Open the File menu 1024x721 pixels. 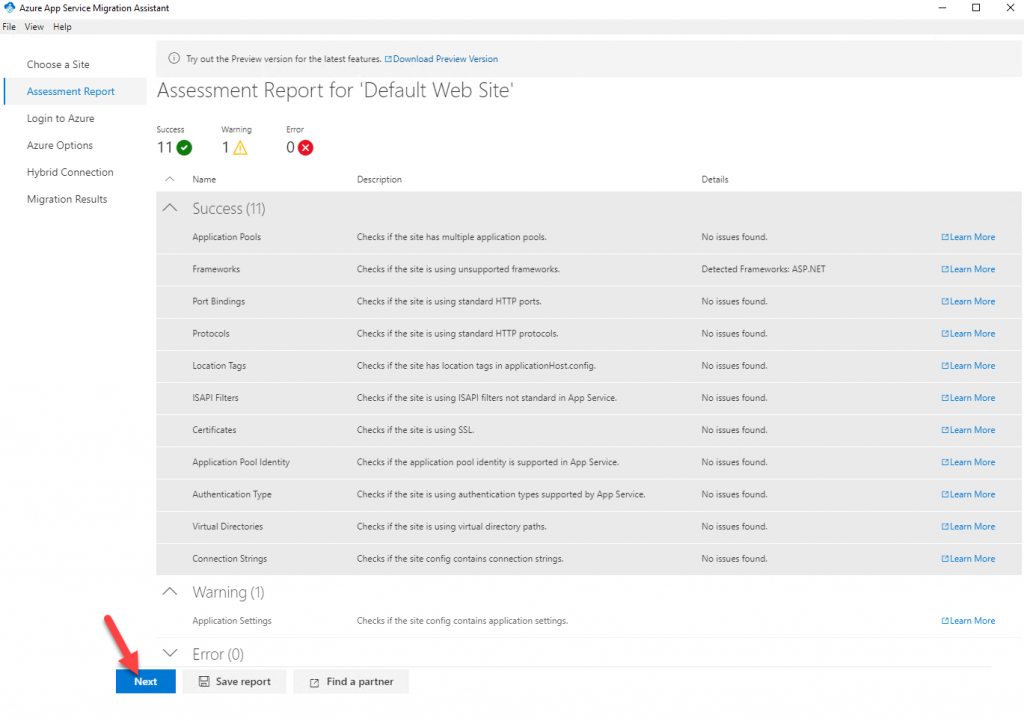(9, 27)
